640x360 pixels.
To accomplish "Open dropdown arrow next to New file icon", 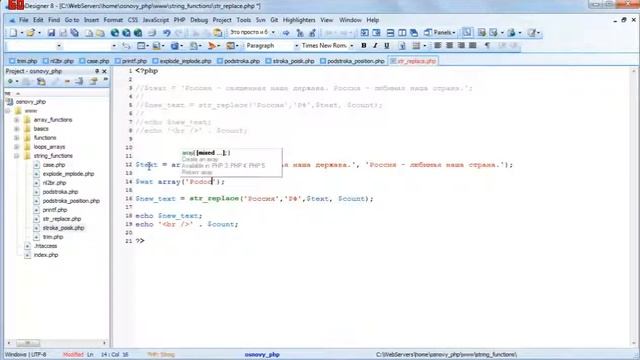I will 22,33.
